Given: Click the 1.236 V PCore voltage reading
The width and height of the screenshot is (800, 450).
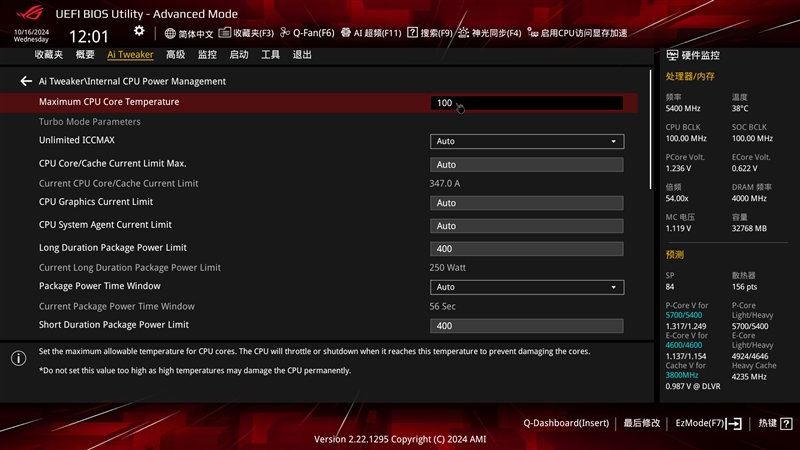Looking at the screenshot, I should (678, 168).
